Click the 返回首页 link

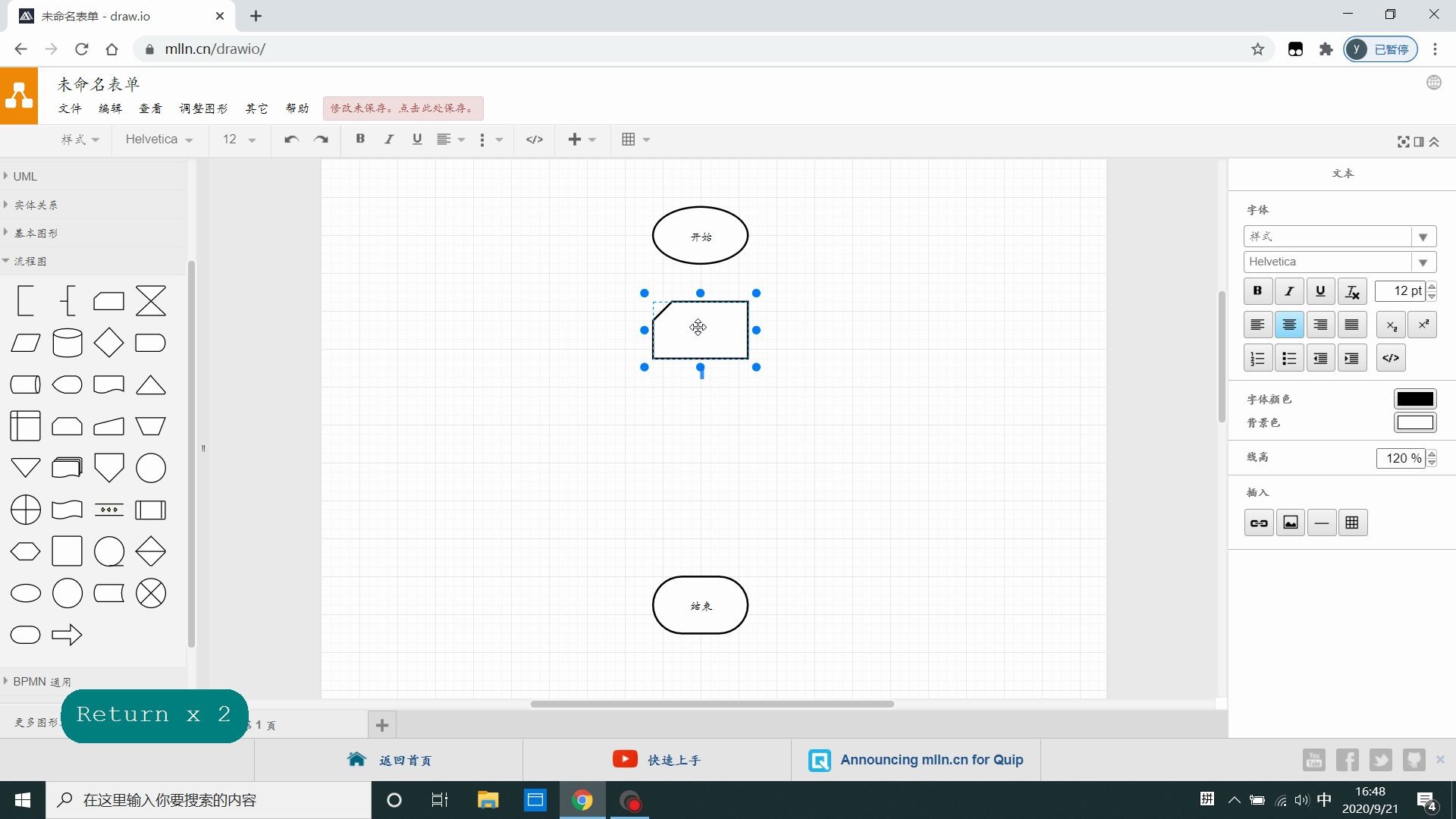[405, 760]
